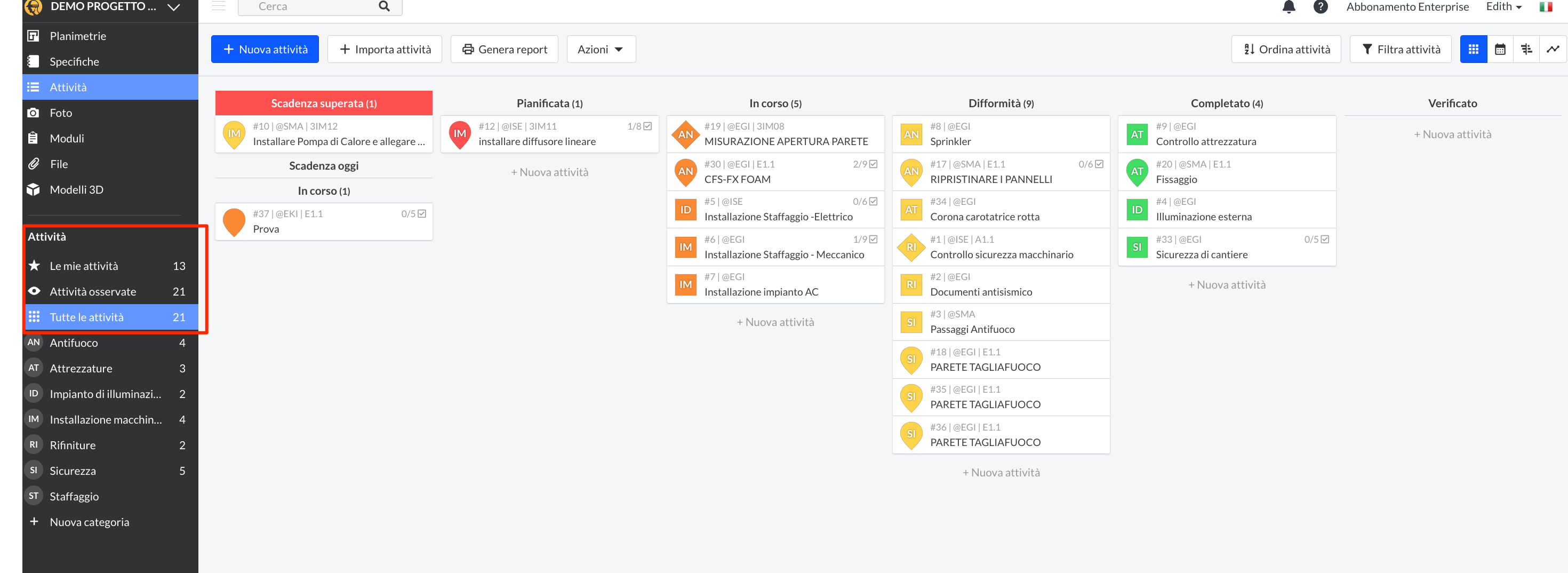Open the notifications bell

click(1289, 7)
